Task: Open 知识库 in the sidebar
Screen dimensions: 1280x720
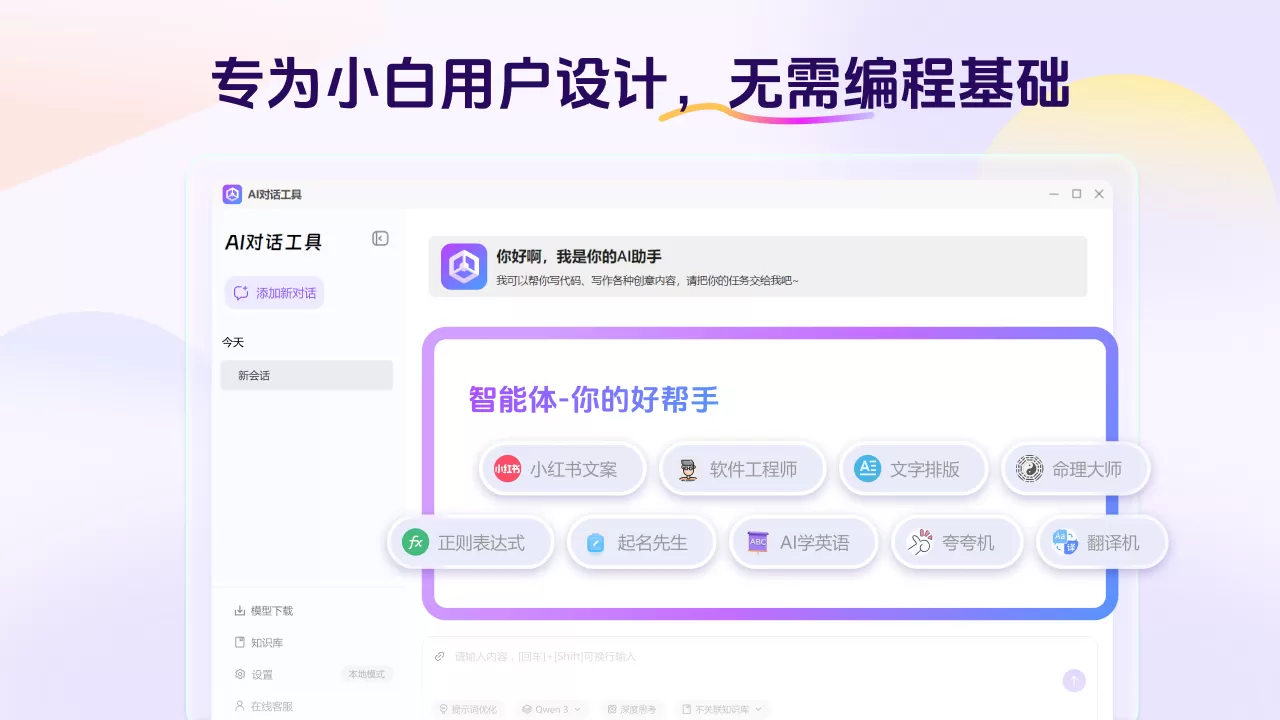Action: pyautogui.click(x=259, y=642)
